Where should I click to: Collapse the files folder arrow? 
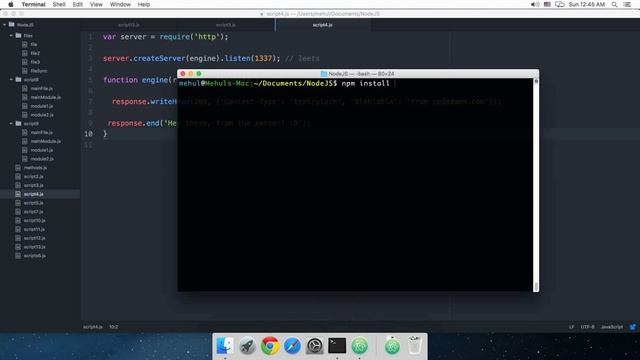pos(11,36)
